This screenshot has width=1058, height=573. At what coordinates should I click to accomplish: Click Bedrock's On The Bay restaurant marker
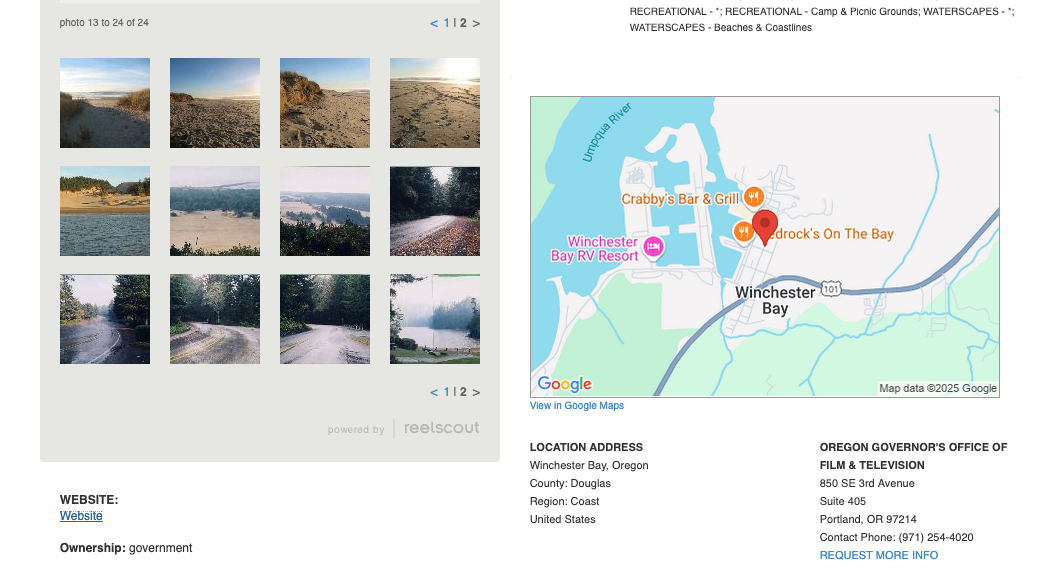pos(743,233)
